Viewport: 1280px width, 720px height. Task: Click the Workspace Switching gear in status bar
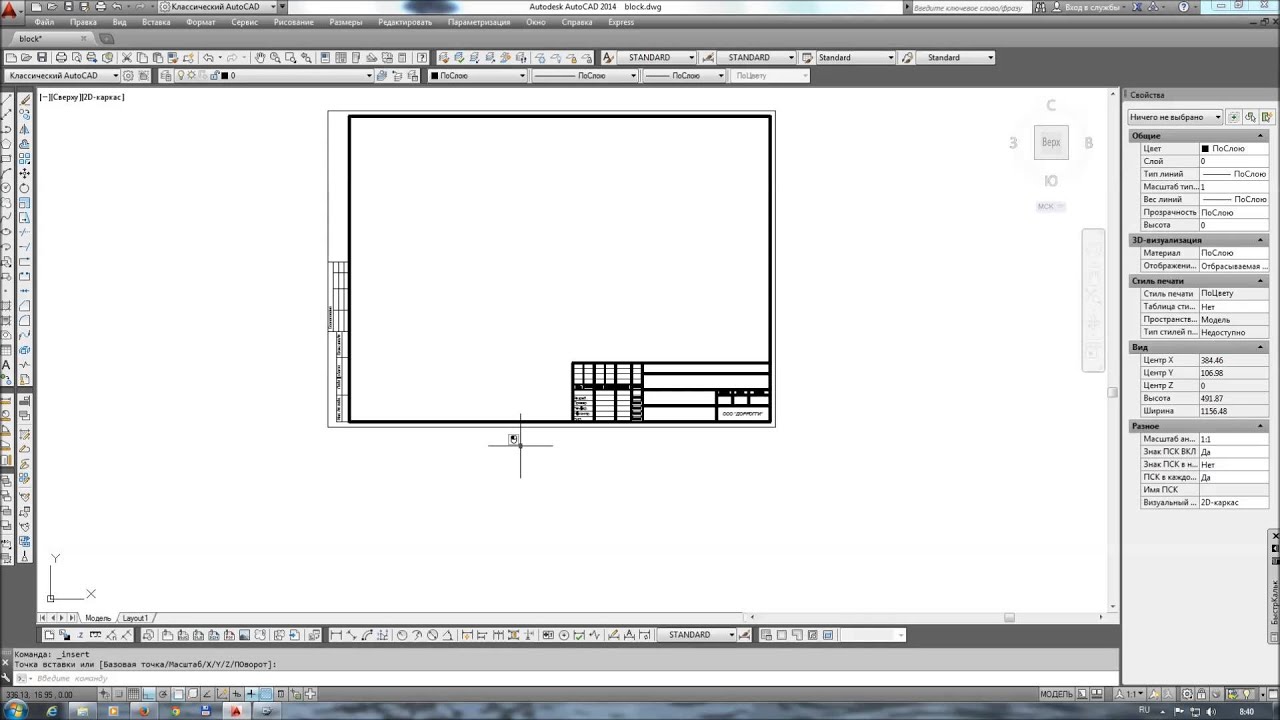(1187, 694)
